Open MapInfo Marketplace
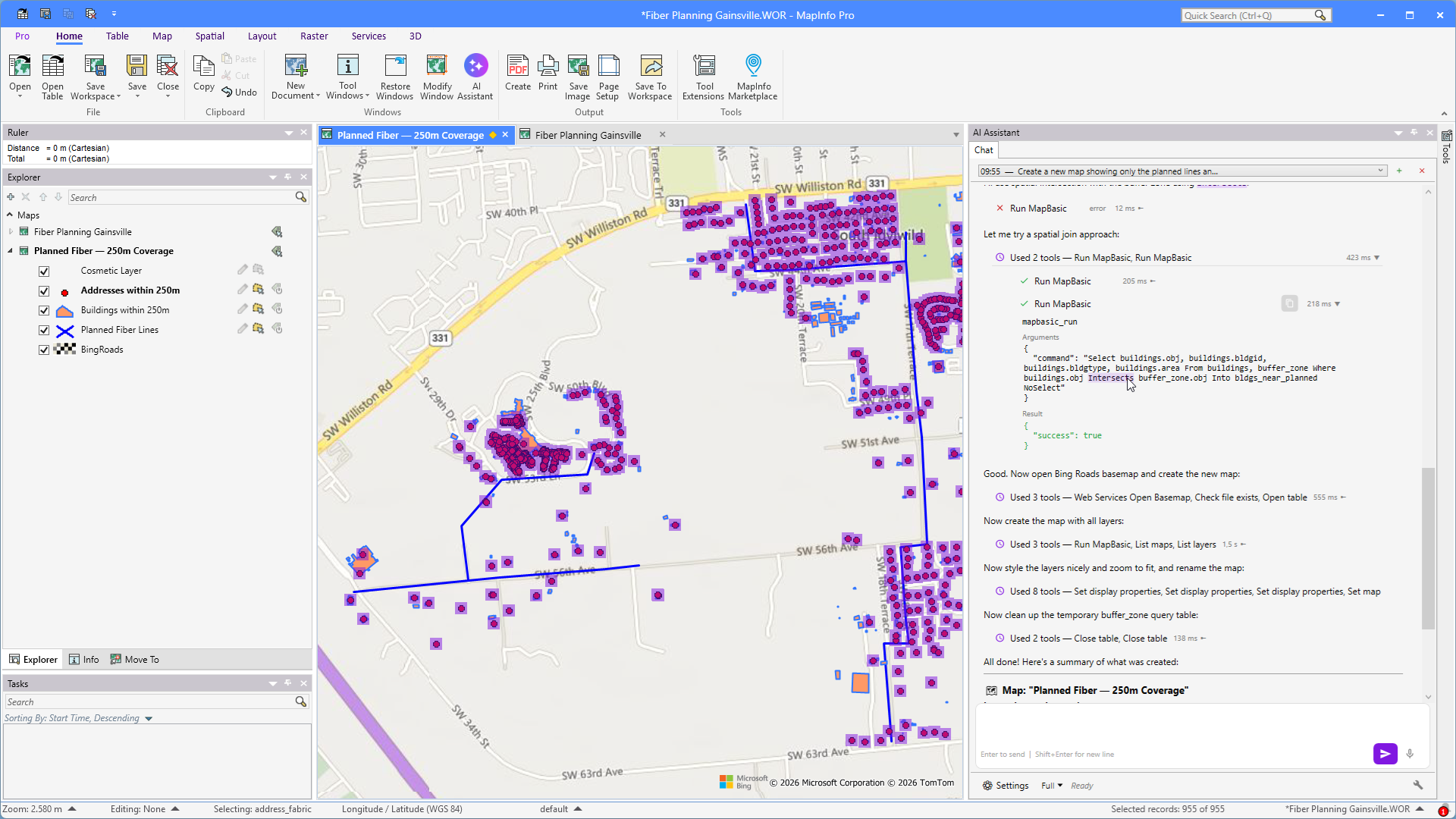 coord(753,76)
